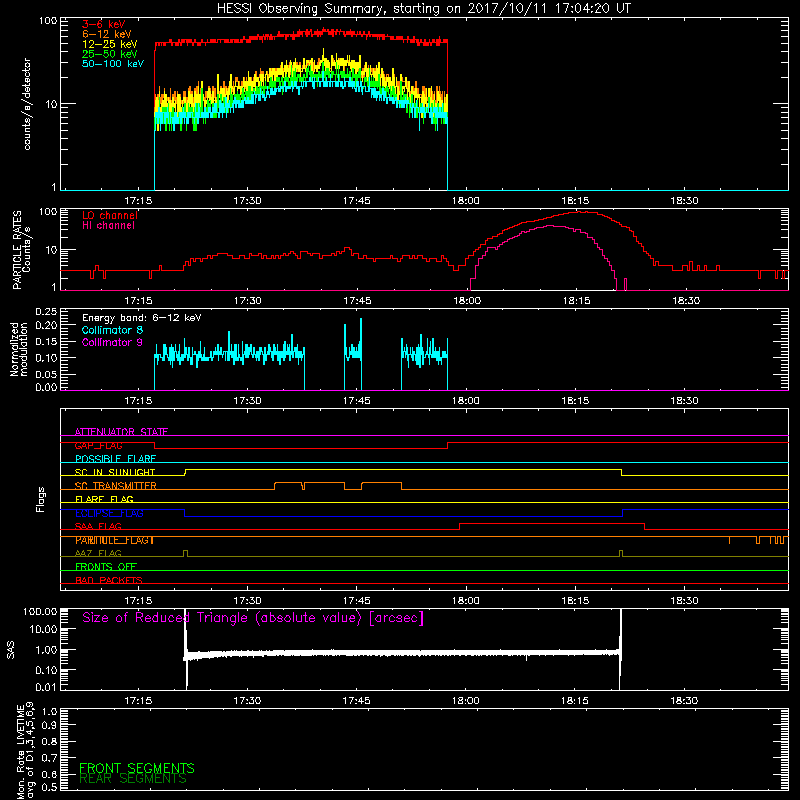The image size is (800, 800).
Task: Click the '0.20' modulation axis tick
Action: click(x=46, y=325)
